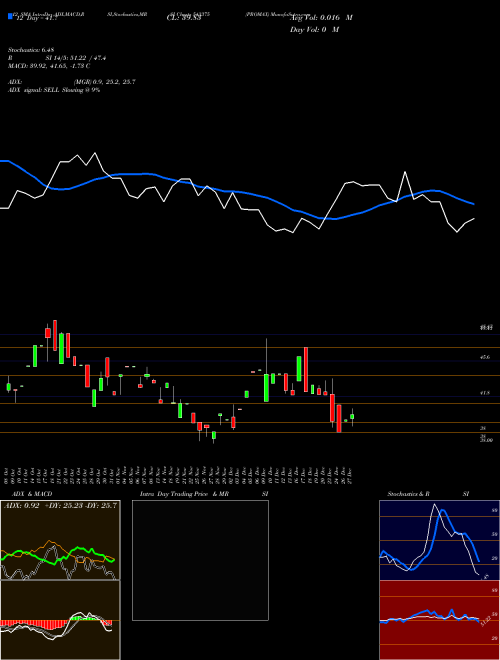Select the '12 Day = 41.7' legend text
The image size is (500, 660).
point(36,19)
